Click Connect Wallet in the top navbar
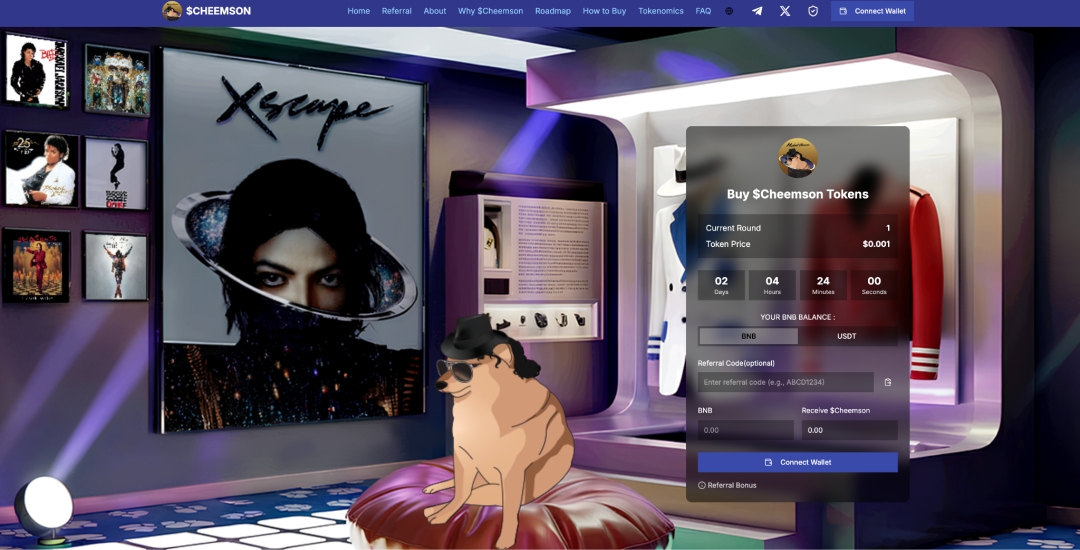Viewport: 1080px width, 550px height. (872, 11)
